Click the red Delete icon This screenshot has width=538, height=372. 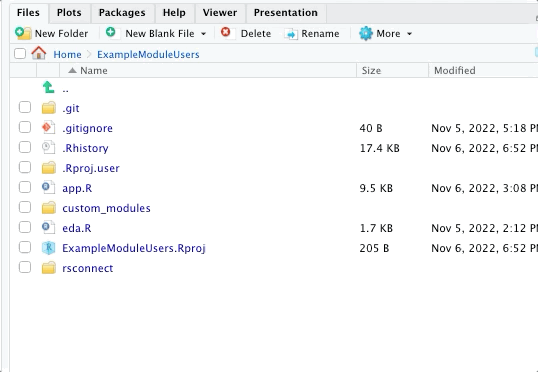pyautogui.click(x=226, y=32)
